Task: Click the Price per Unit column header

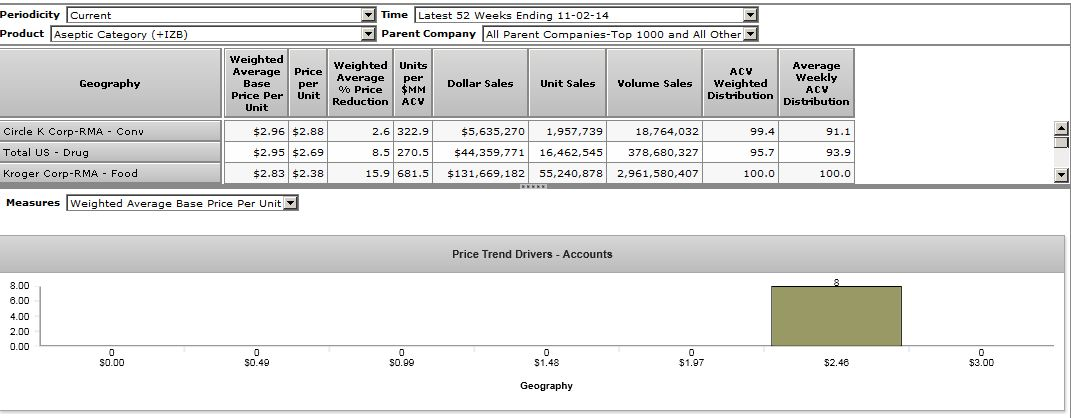Action: point(308,84)
